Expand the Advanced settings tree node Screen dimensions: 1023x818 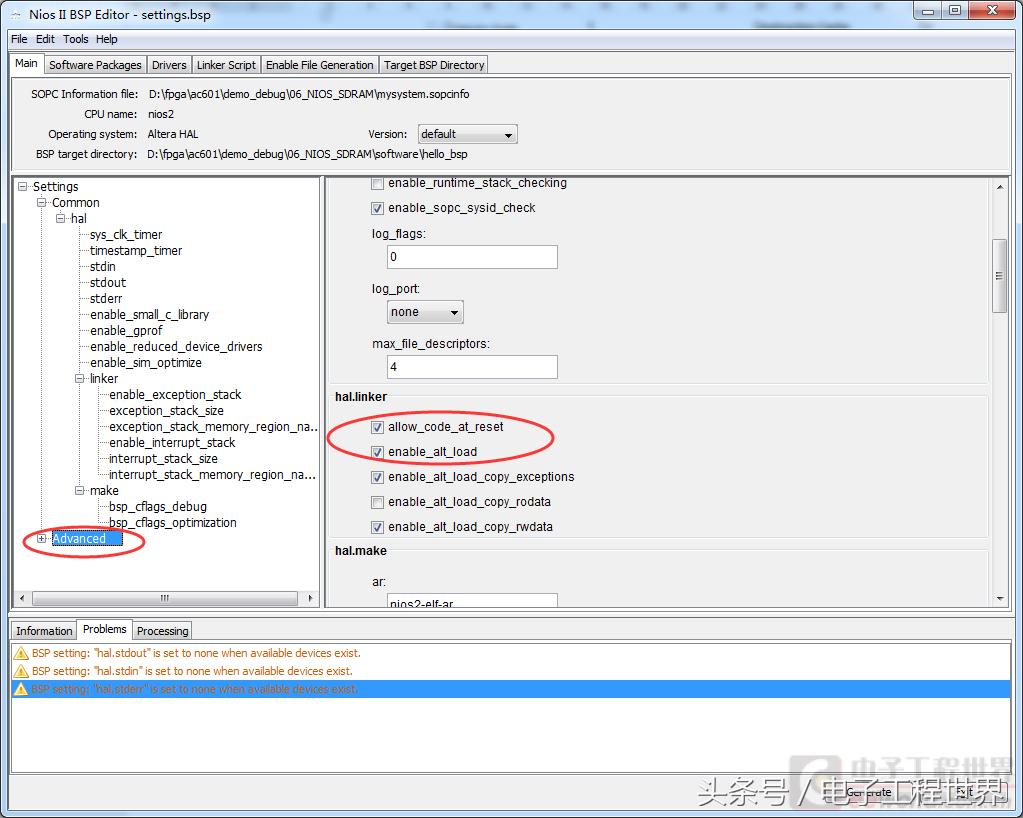pos(42,539)
